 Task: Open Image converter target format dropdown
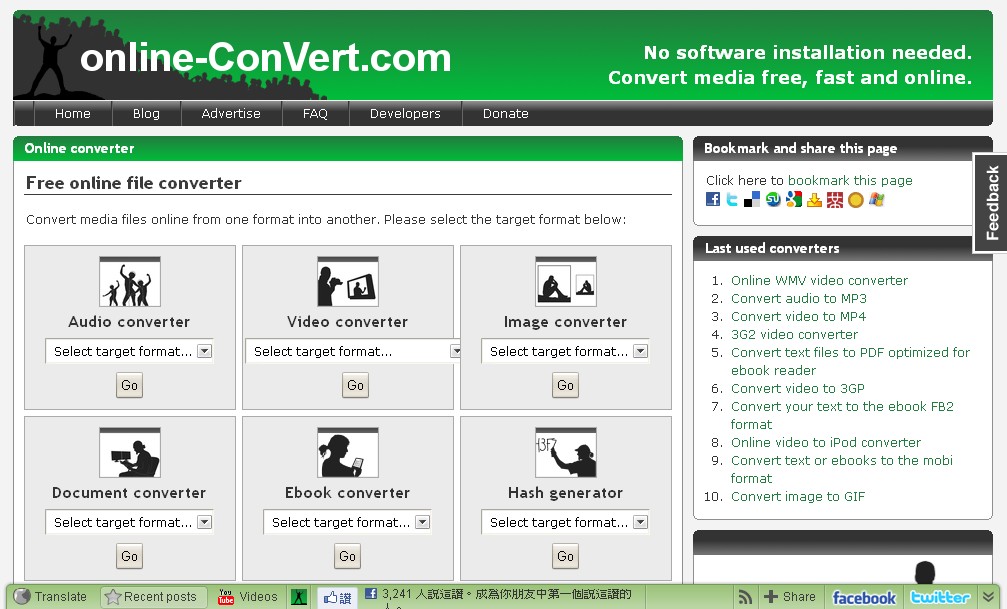tap(566, 351)
